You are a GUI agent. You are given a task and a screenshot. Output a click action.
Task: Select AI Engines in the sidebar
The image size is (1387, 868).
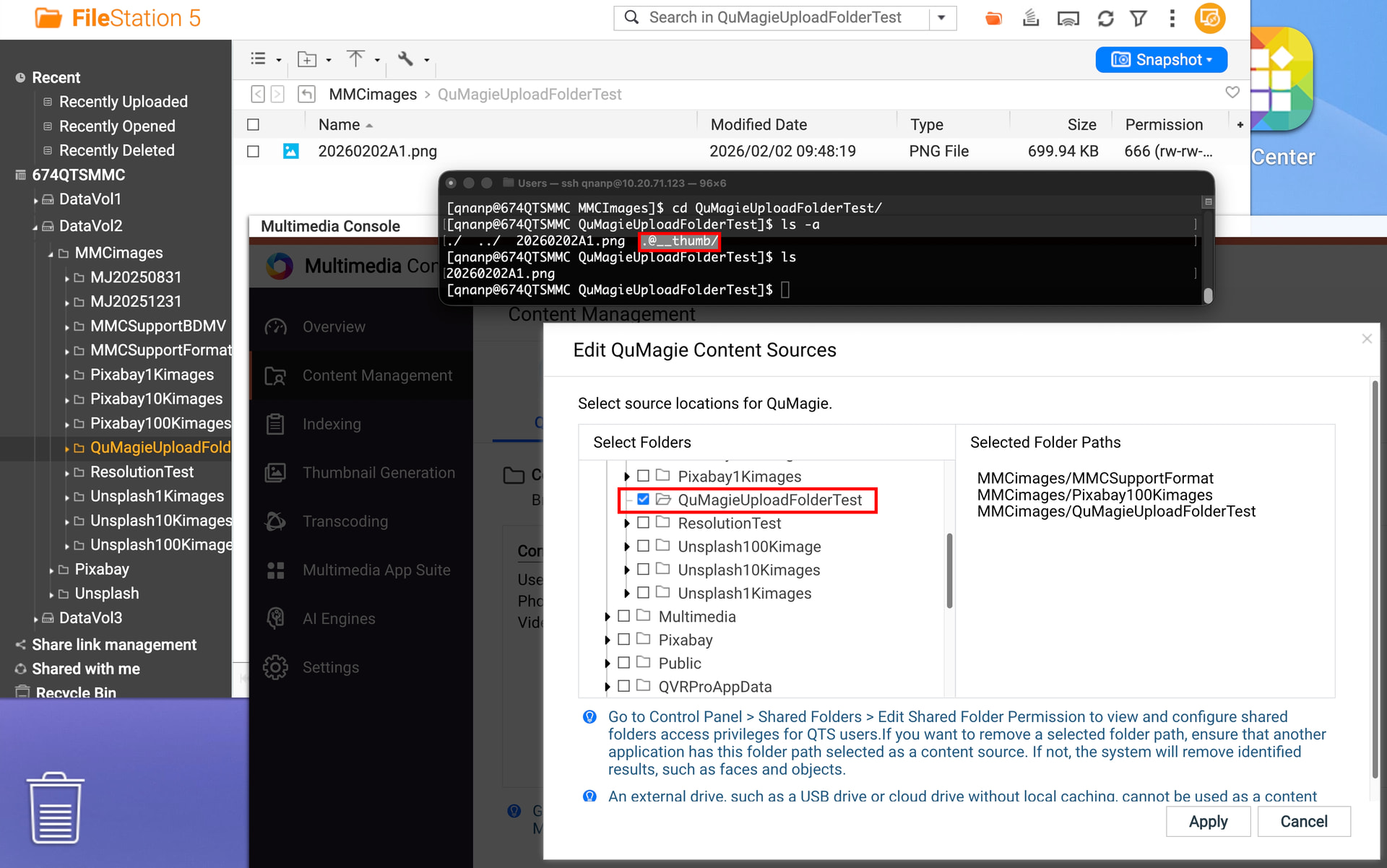pos(338,618)
